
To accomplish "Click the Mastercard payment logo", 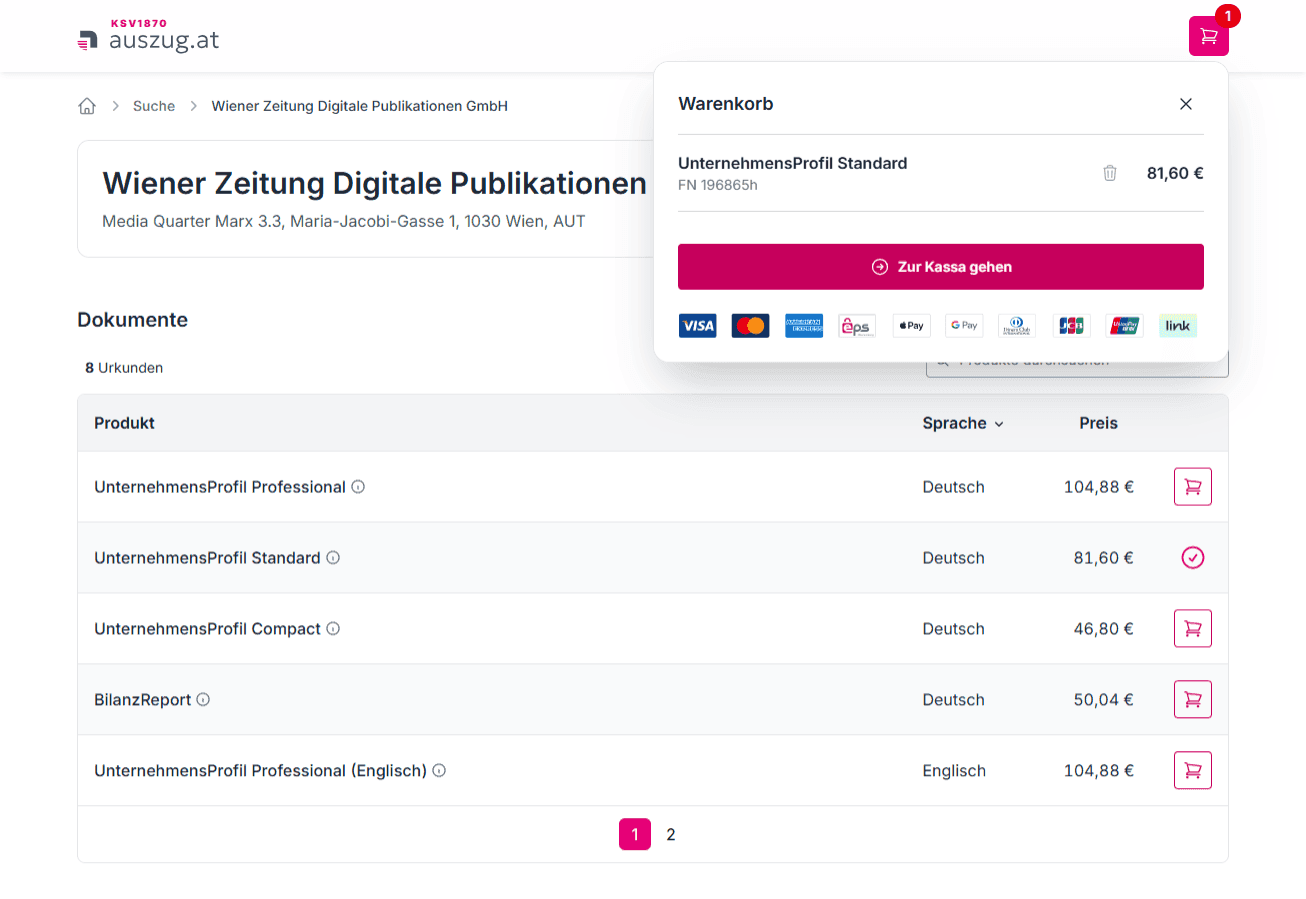I will click(750, 326).
